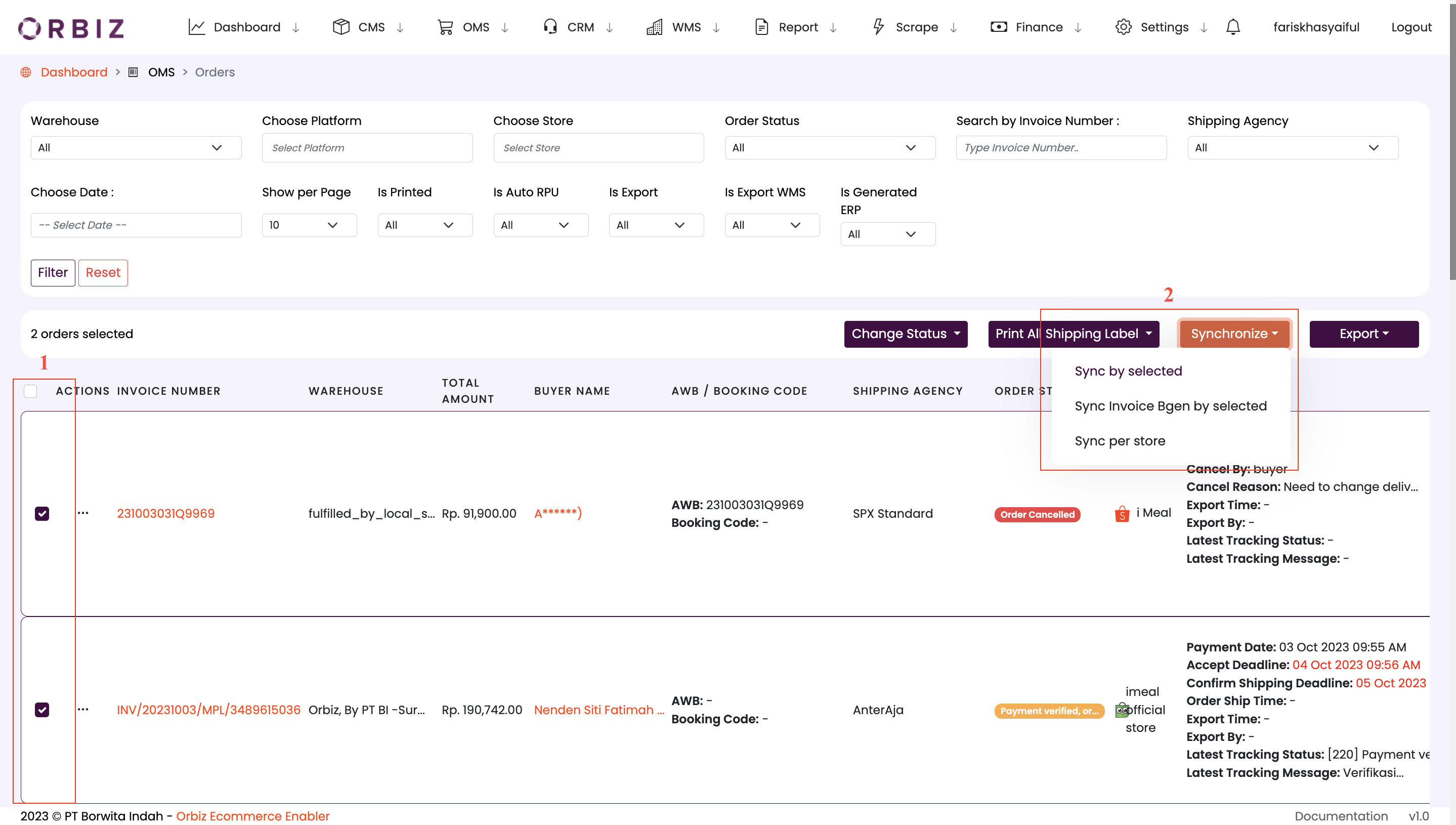The width and height of the screenshot is (1456, 825).
Task: Open the Shipping Agency dropdown
Action: click(x=1292, y=148)
